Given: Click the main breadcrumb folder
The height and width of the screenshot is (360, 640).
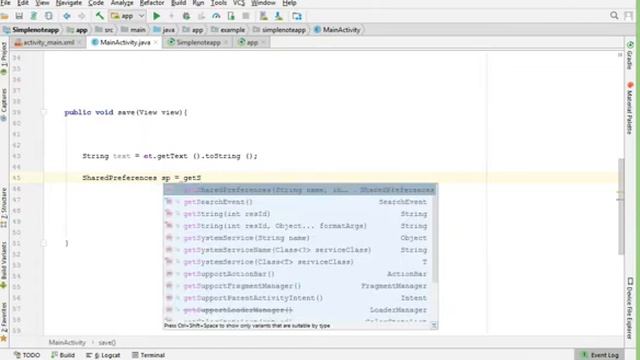Looking at the screenshot, I should click(133, 30).
